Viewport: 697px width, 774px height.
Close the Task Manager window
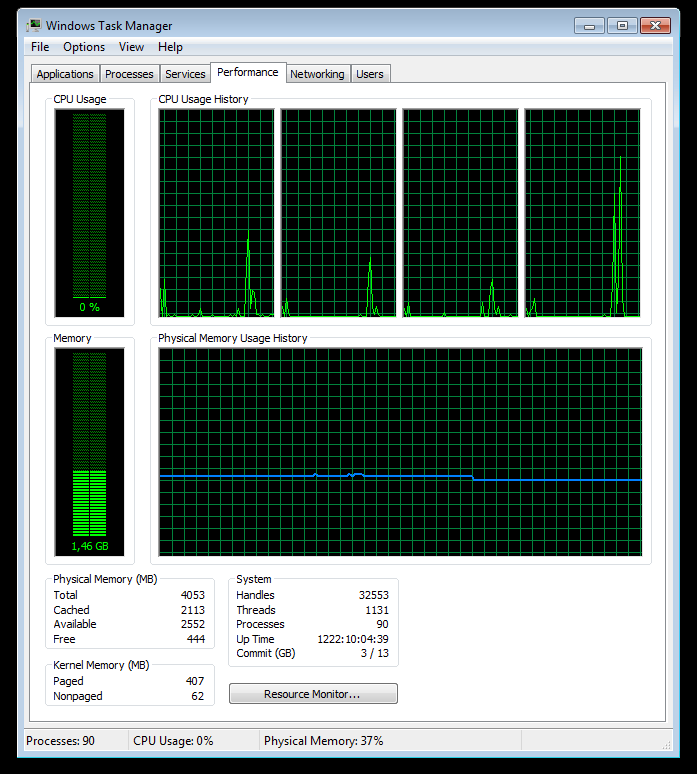tap(655, 25)
